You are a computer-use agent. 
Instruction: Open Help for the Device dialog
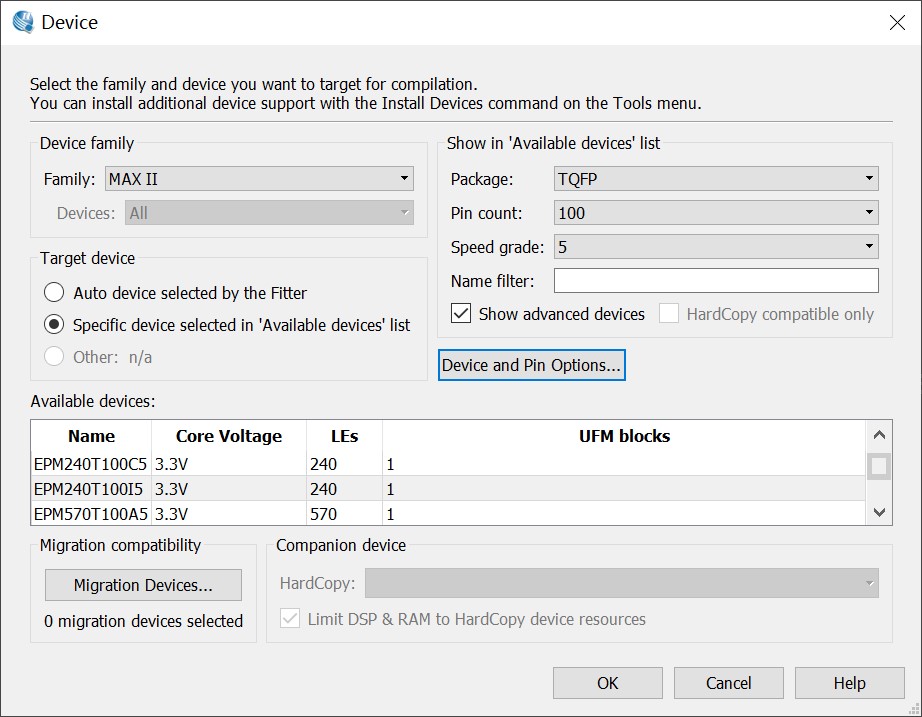tap(849, 683)
